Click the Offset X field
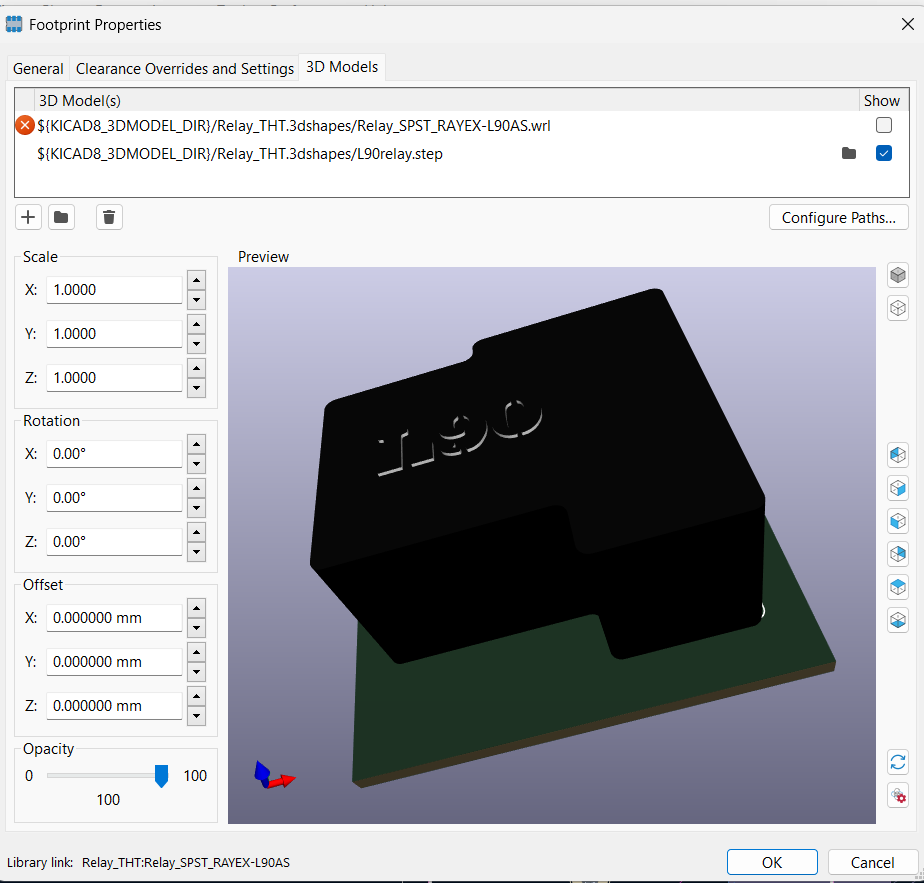The image size is (924, 883). [x=114, y=618]
